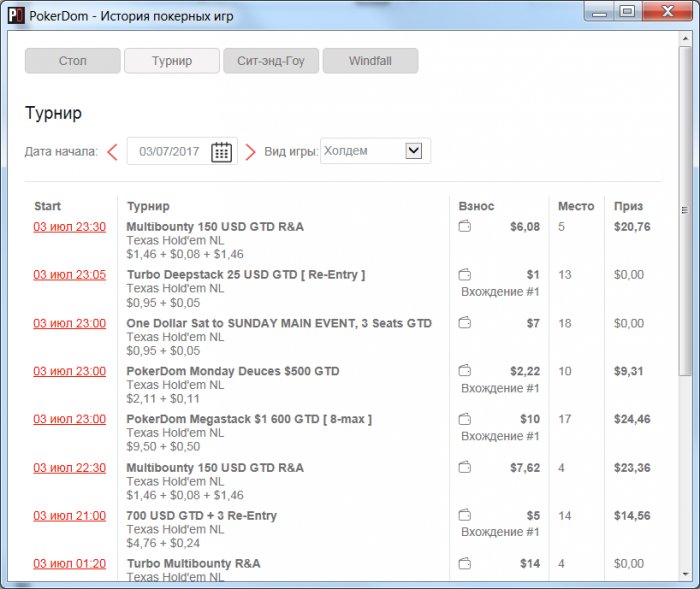Switch to the Стол tab
The height and width of the screenshot is (589, 700).
[73, 61]
